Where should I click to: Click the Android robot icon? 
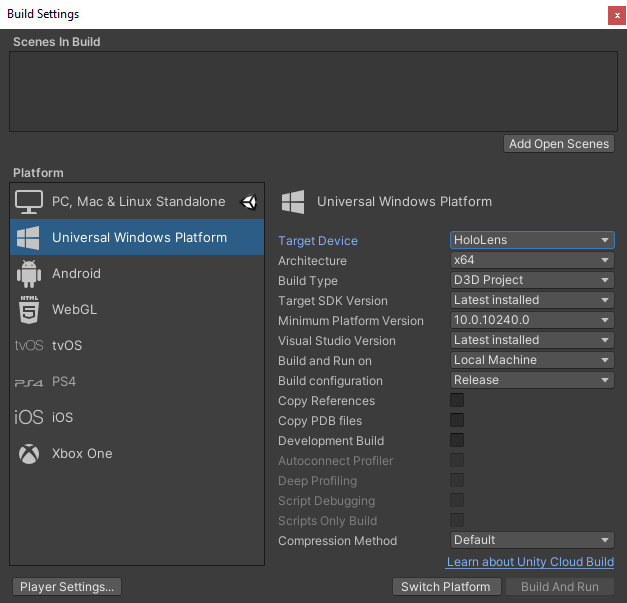(x=29, y=274)
